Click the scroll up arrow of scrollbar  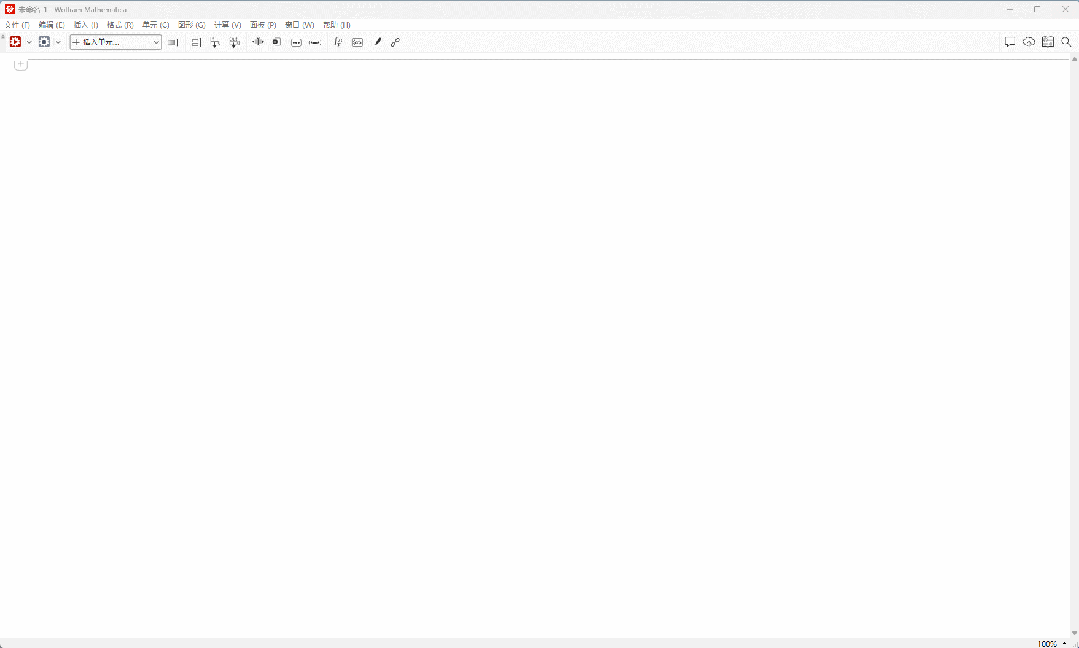point(1074,59)
